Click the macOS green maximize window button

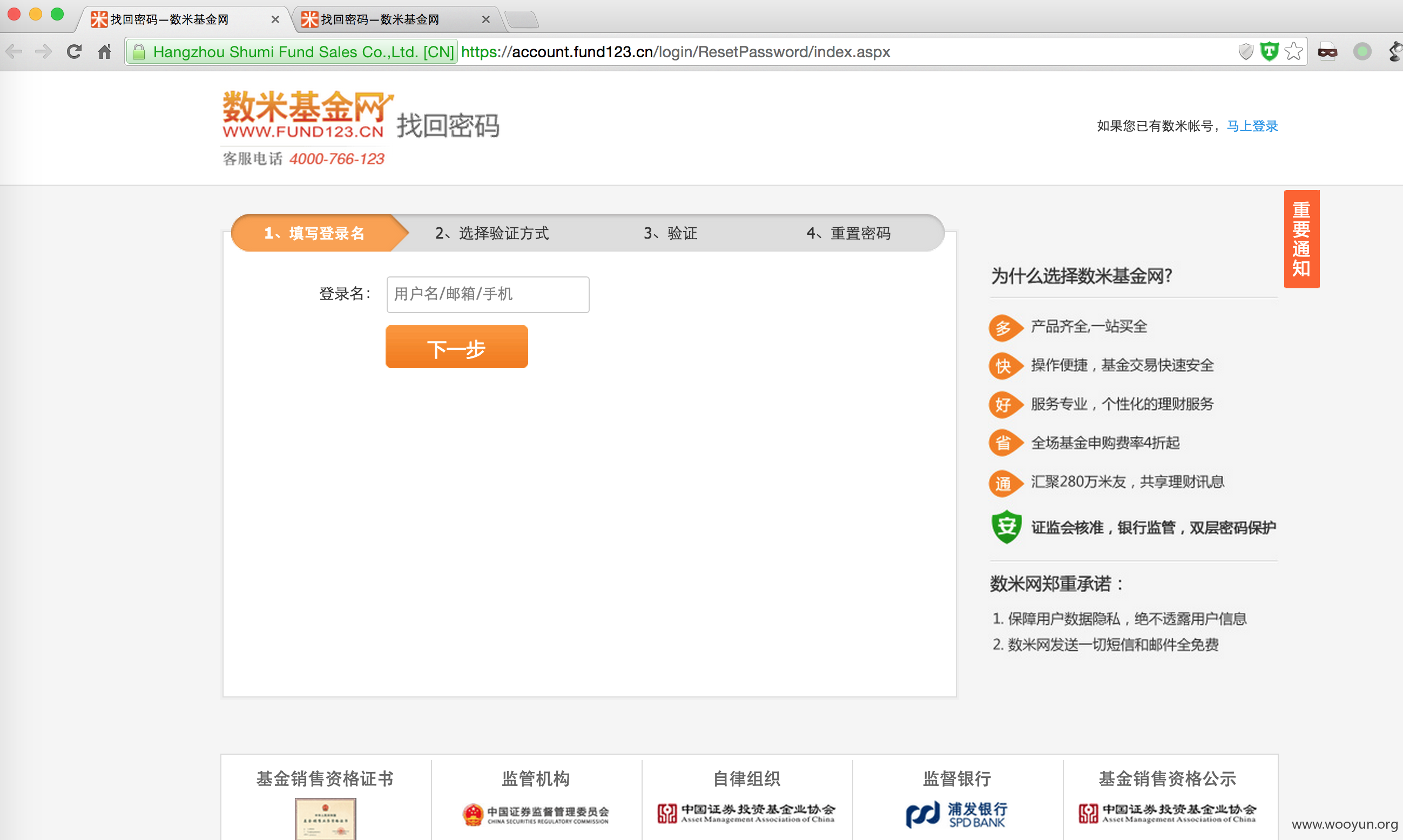tap(57, 15)
